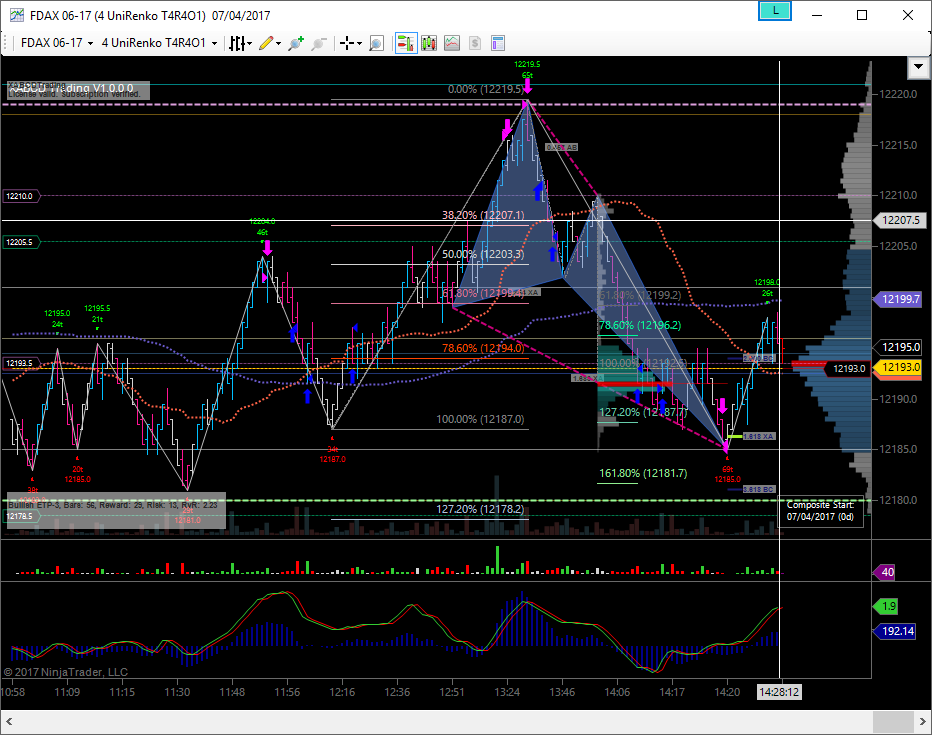Click the 40 volume indicator marker

click(884, 572)
